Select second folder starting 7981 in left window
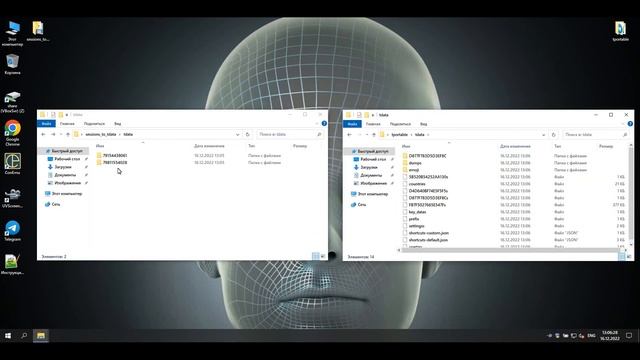This screenshot has width=640, height=360. tap(115, 162)
